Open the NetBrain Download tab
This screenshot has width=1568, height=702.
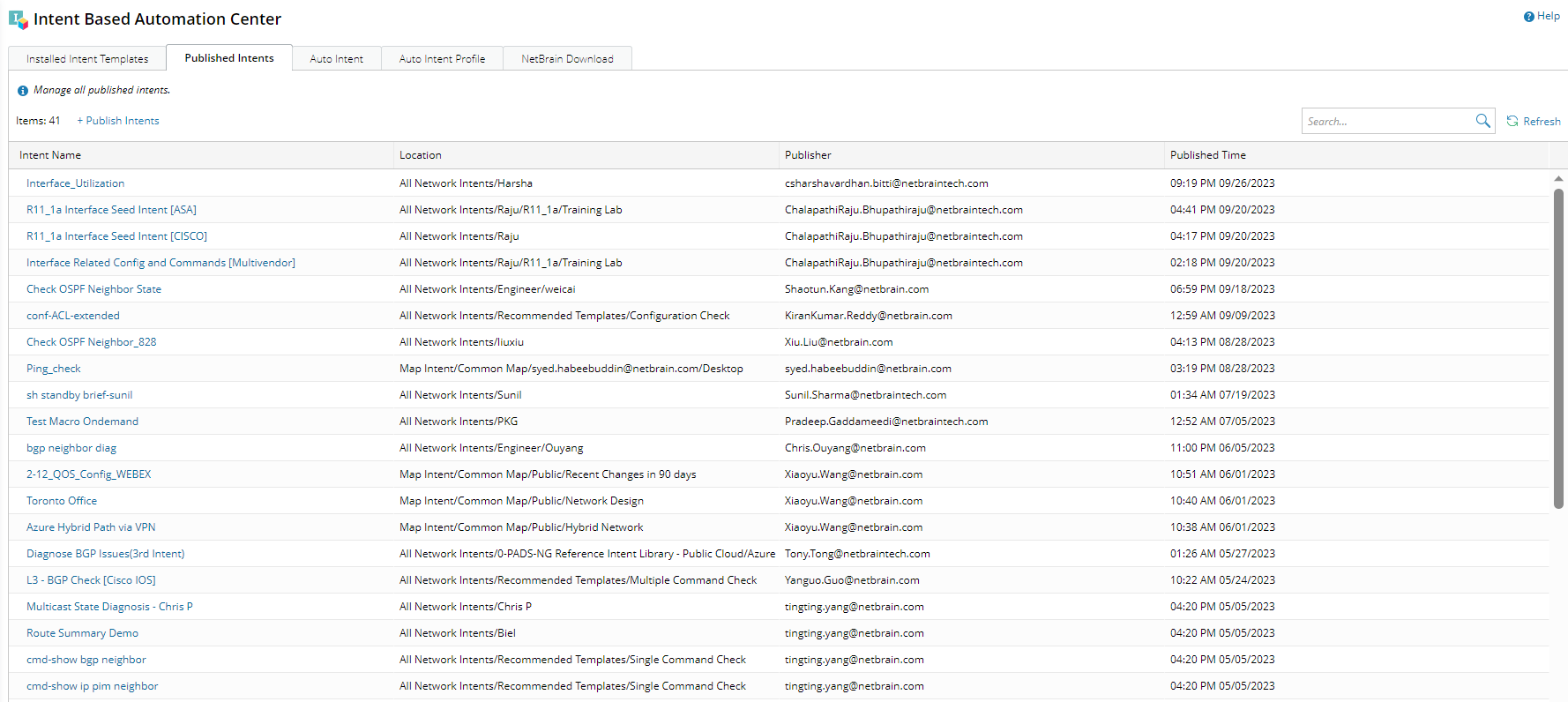coord(567,59)
